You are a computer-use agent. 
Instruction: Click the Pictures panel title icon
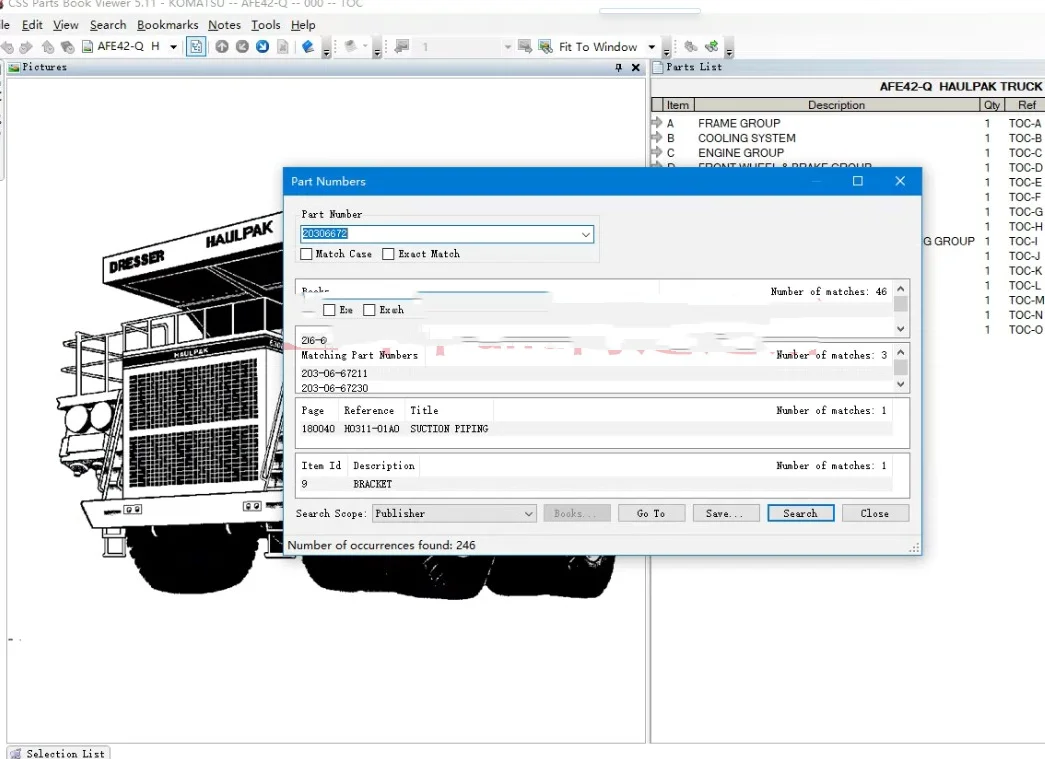click(x=14, y=67)
